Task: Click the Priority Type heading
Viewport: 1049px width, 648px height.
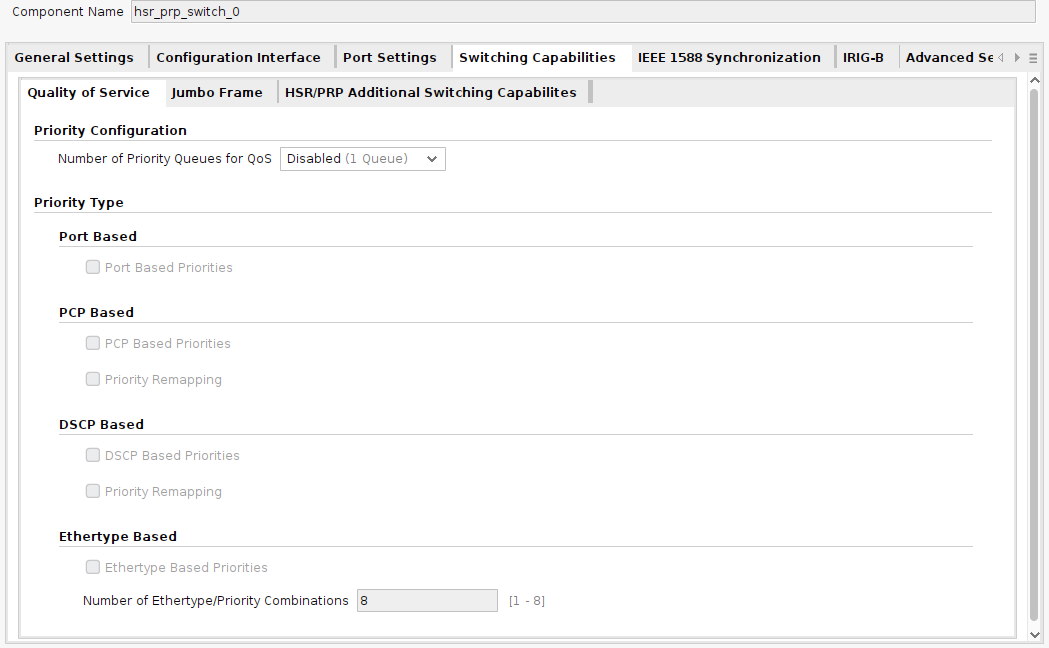Action: point(79,203)
